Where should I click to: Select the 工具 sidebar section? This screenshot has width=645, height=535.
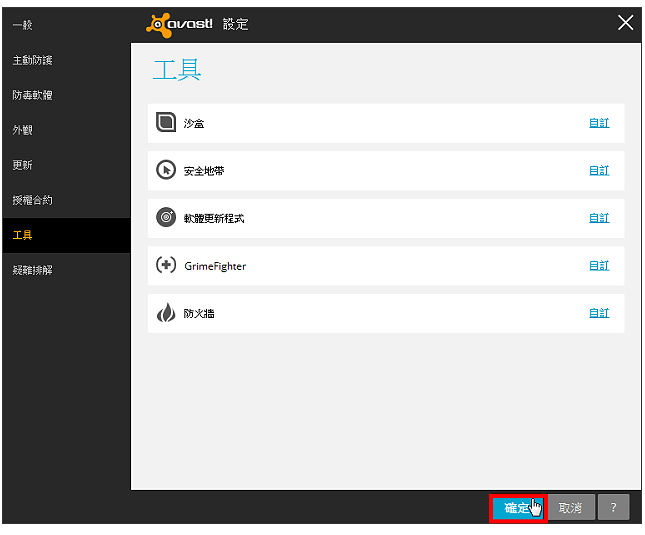(x=66, y=235)
